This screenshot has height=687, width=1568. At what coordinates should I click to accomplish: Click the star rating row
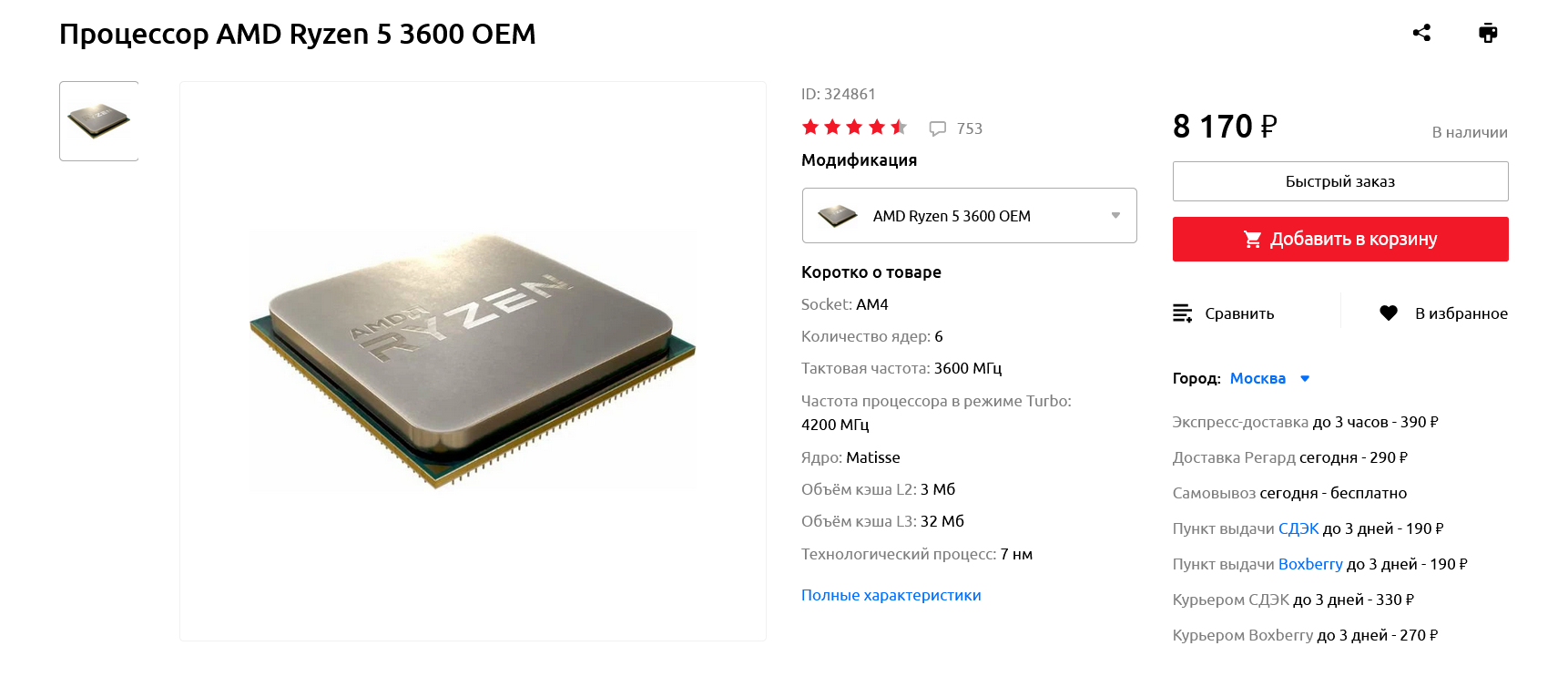(854, 128)
